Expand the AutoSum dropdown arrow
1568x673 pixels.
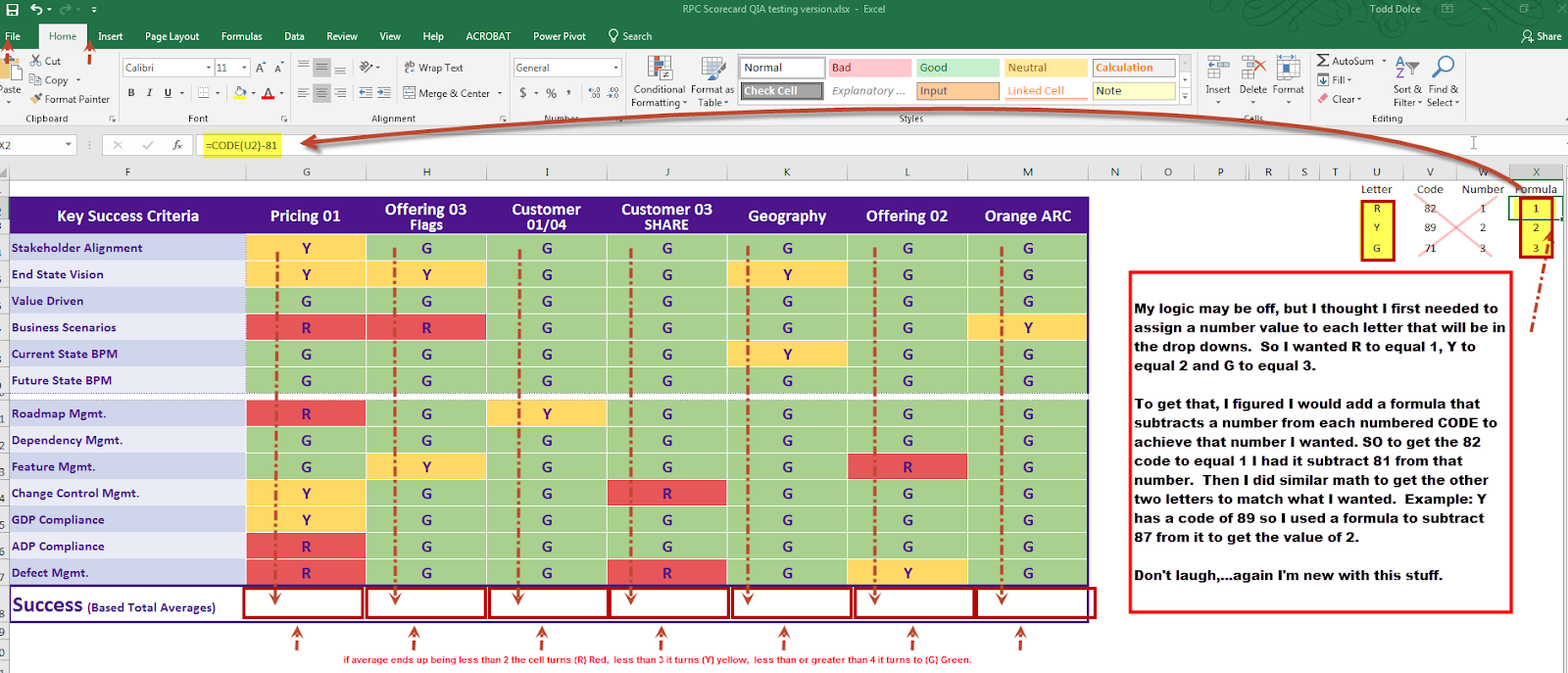(x=1384, y=61)
